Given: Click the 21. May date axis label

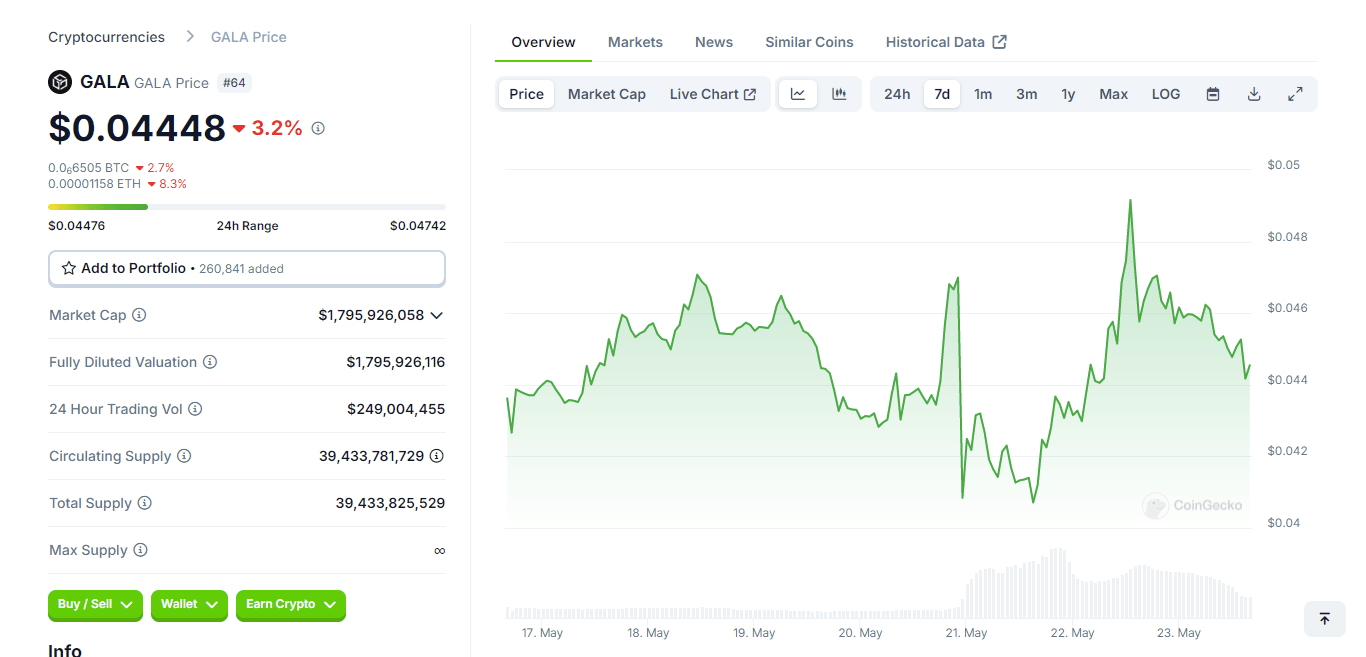Looking at the screenshot, I should point(966,633).
